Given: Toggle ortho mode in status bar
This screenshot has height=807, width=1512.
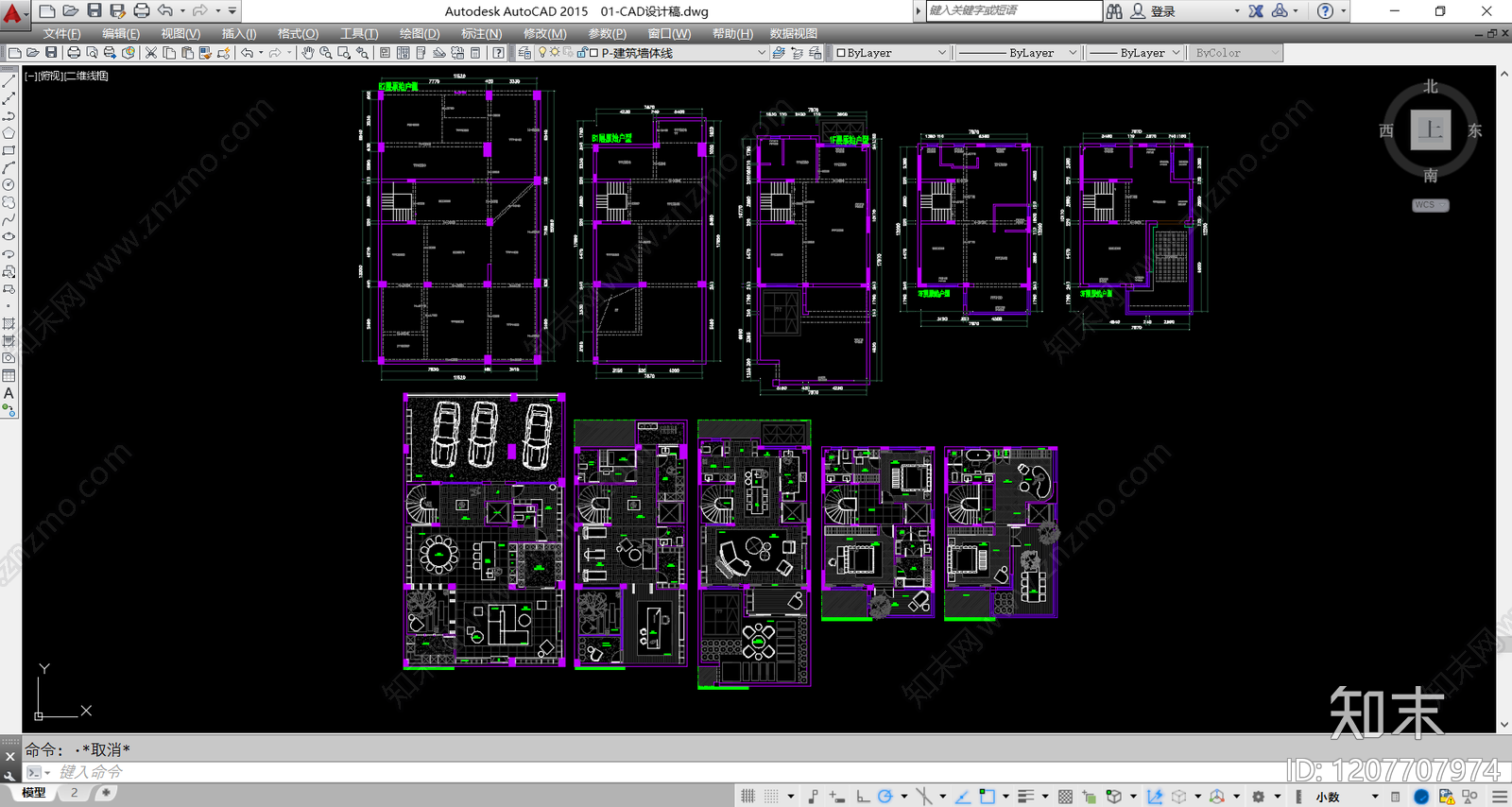Looking at the screenshot, I should [863, 797].
